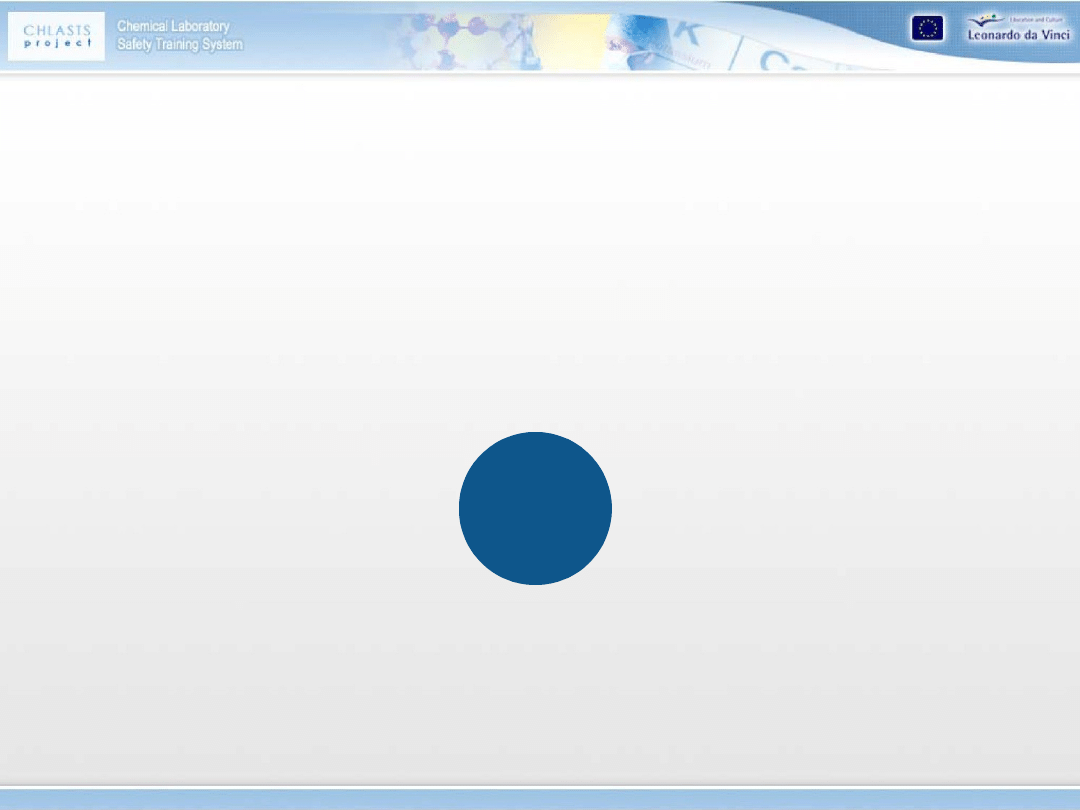Click the 'Safety Training System' subtitle line
Screen dimensions: 1080x810
point(179,45)
